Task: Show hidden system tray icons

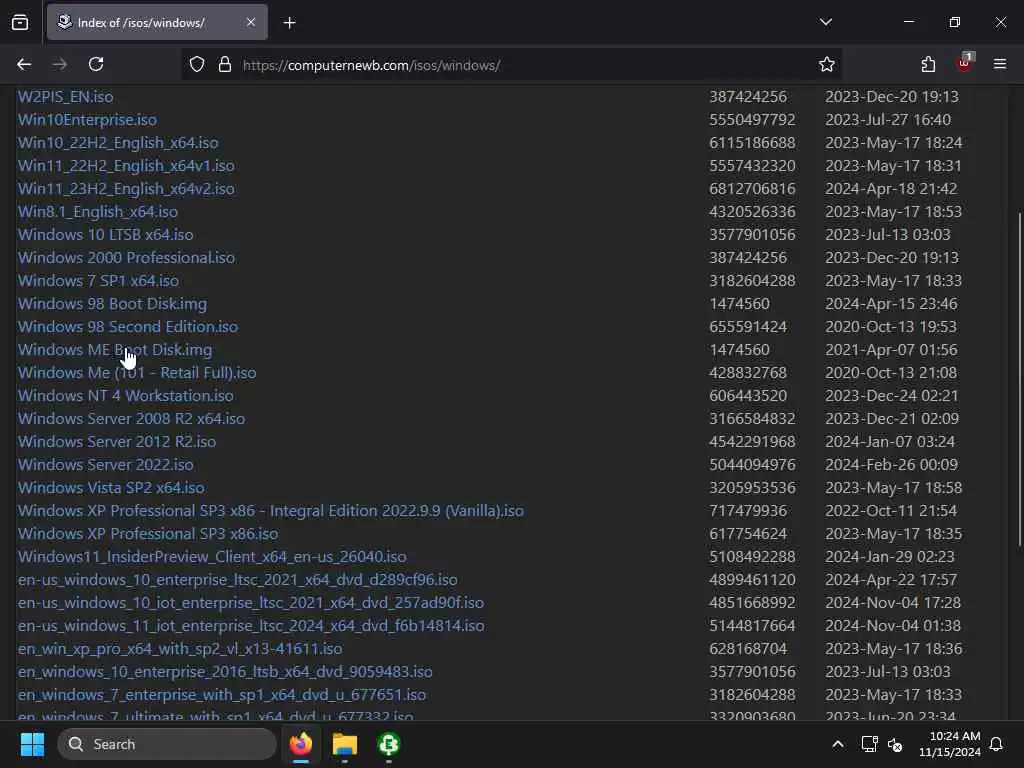Action: 838,744
